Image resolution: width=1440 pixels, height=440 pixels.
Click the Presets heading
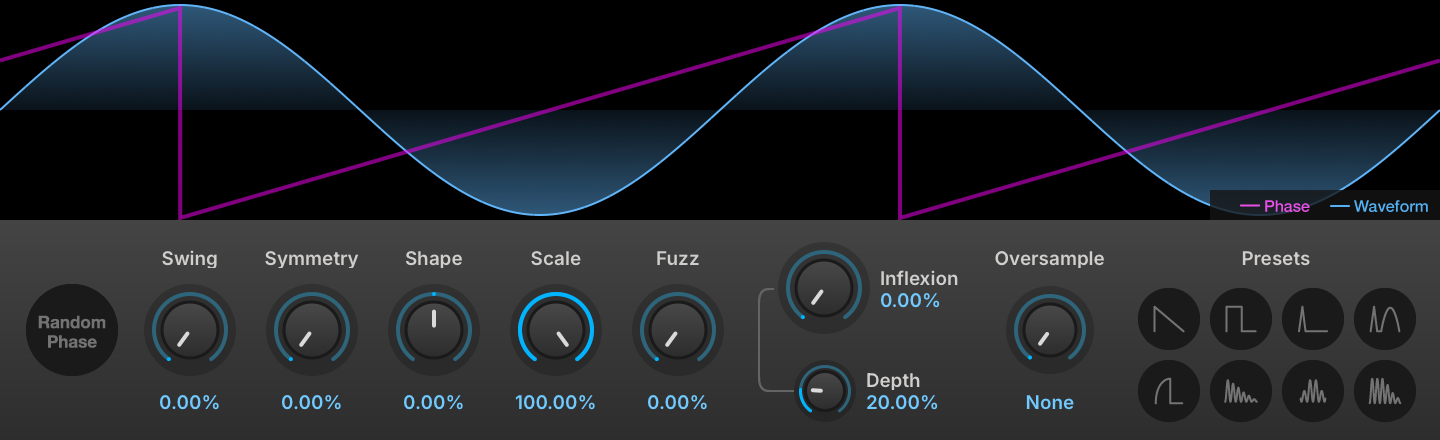click(x=1276, y=258)
